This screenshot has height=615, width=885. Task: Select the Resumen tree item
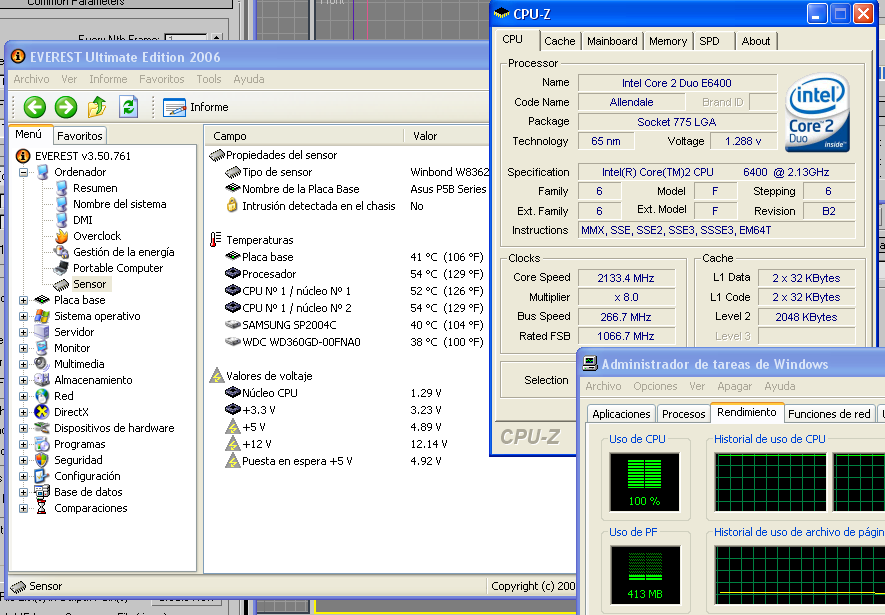95,188
